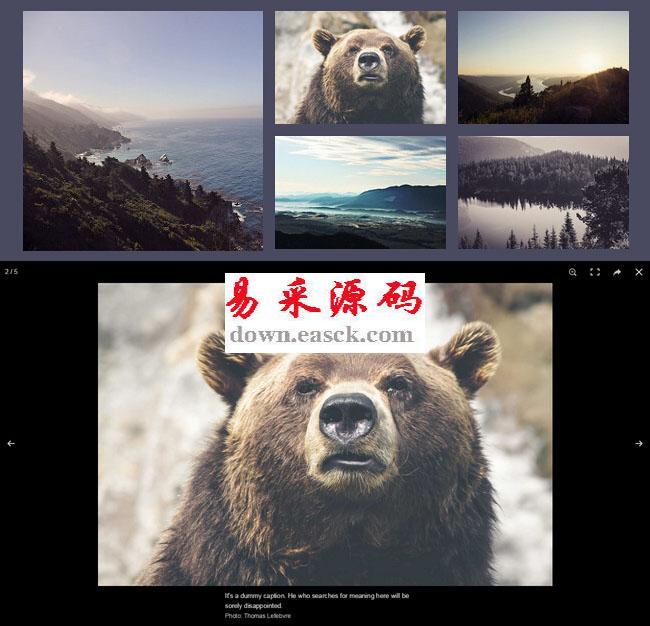Open the coastal cliffs ocean thumbnail
The image size is (650, 626).
pos(143,130)
